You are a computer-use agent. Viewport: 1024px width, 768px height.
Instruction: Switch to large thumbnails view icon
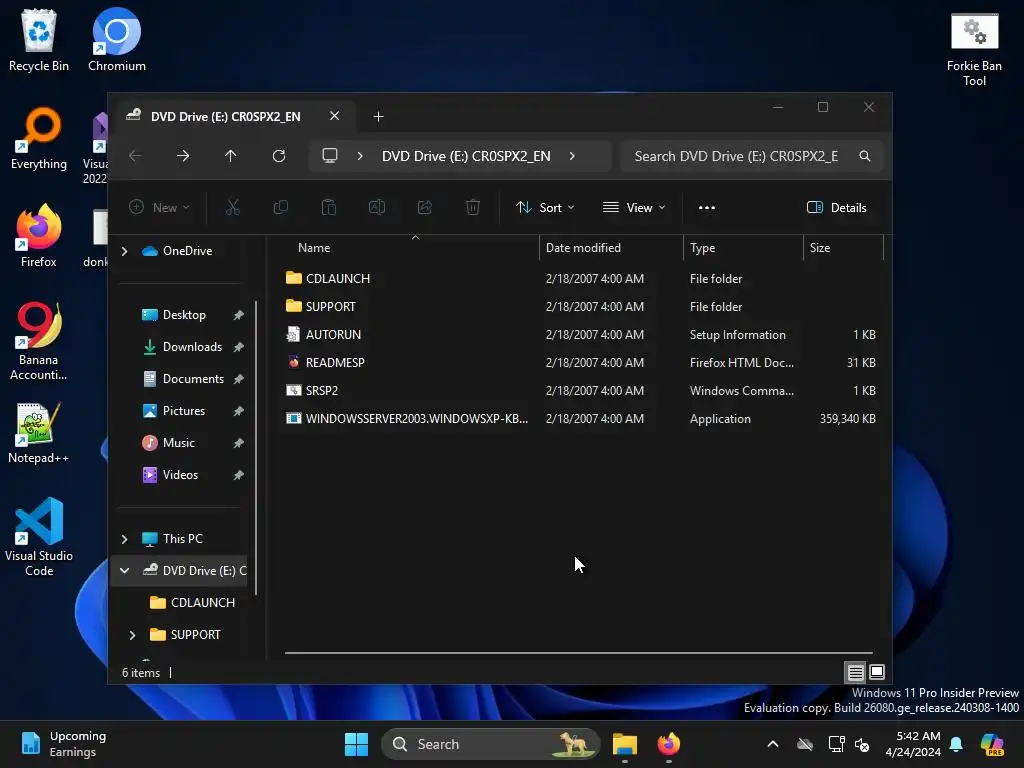(x=877, y=672)
